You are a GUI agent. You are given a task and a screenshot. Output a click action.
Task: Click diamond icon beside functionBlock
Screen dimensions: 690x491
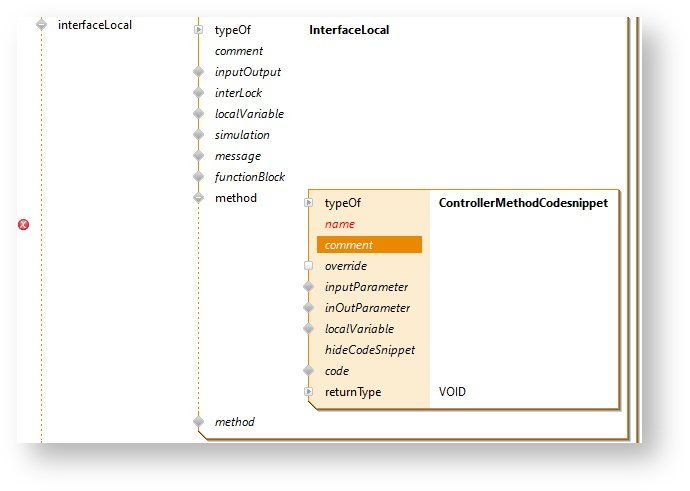tap(199, 177)
